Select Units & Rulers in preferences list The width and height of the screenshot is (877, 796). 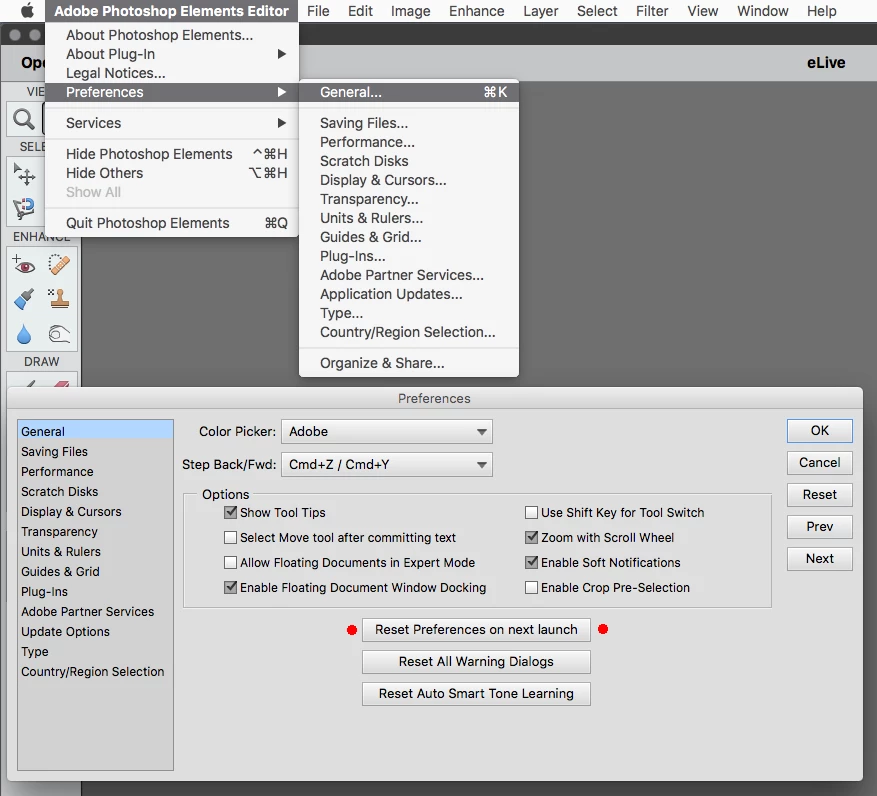pos(95,552)
